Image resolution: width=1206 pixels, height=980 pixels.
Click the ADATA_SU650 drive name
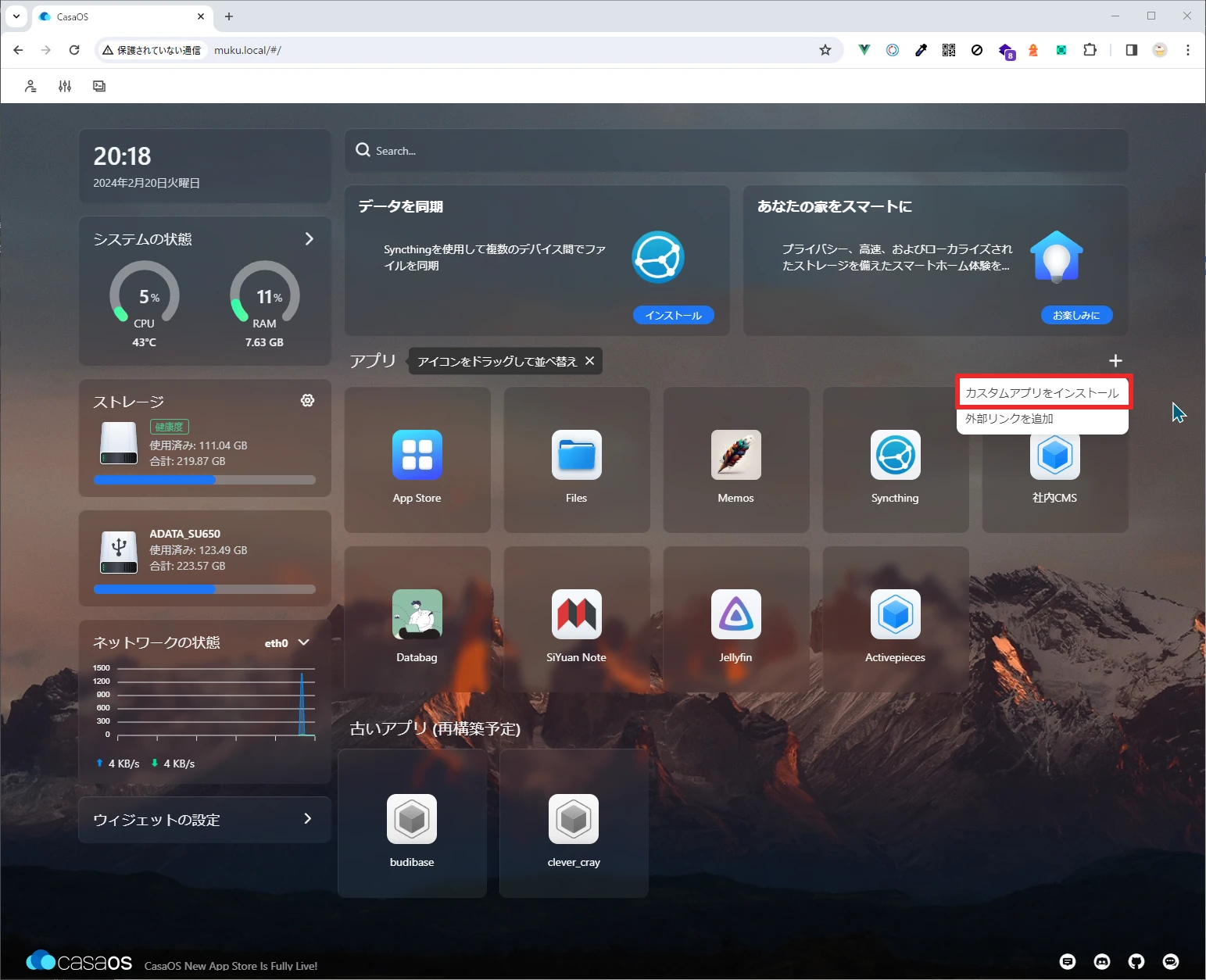tap(185, 534)
